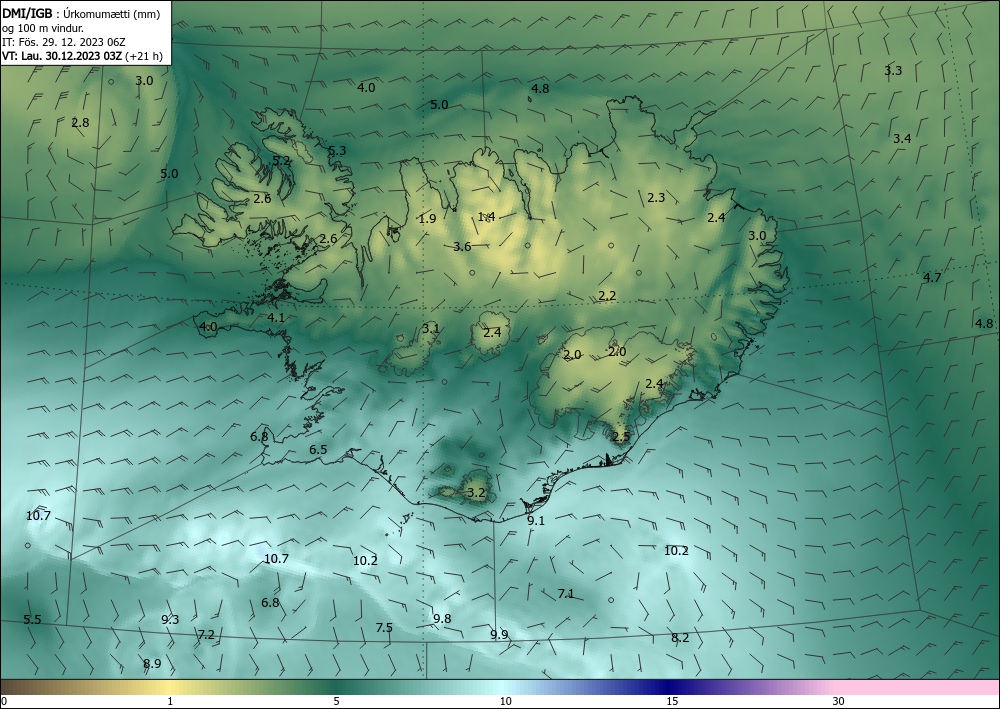The height and width of the screenshot is (709, 1000).
Task: Click the 9.8 value label
Action: (x=442, y=618)
